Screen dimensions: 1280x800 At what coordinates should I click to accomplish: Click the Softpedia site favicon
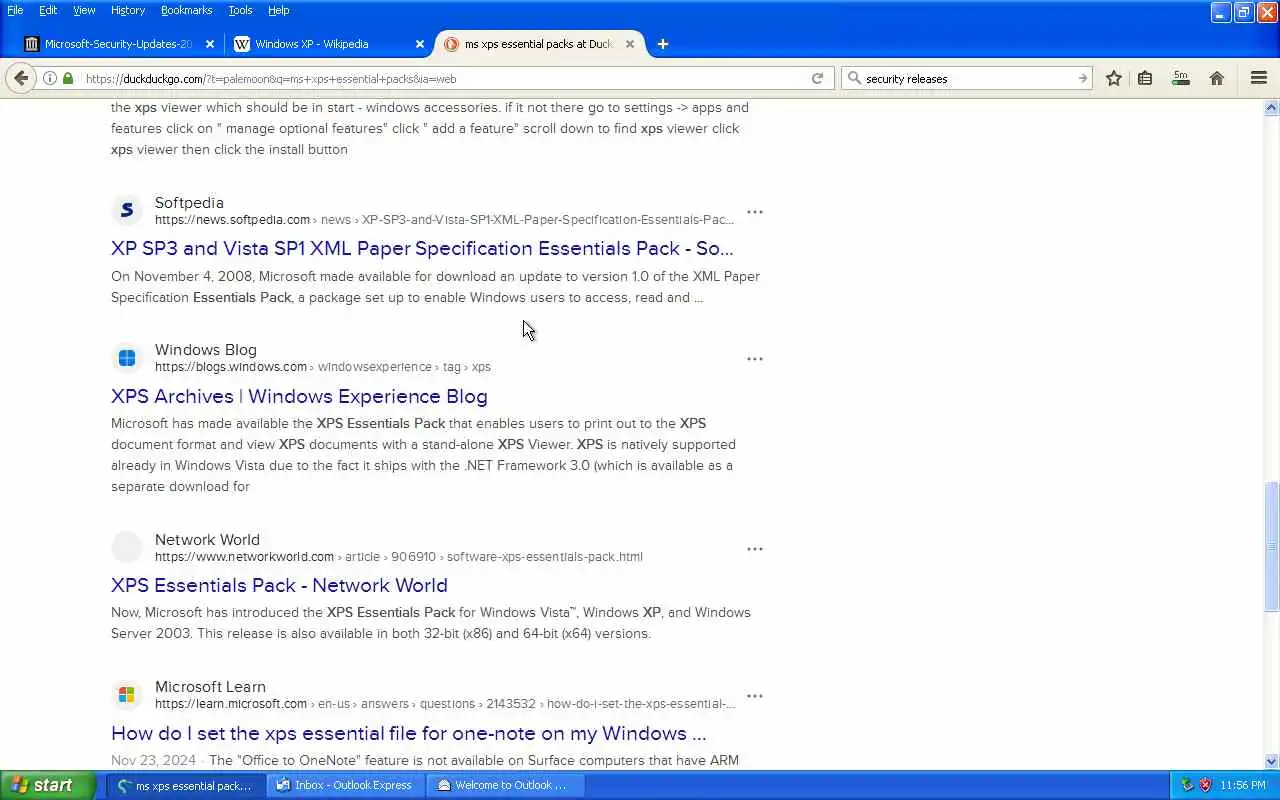[x=127, y=210]
